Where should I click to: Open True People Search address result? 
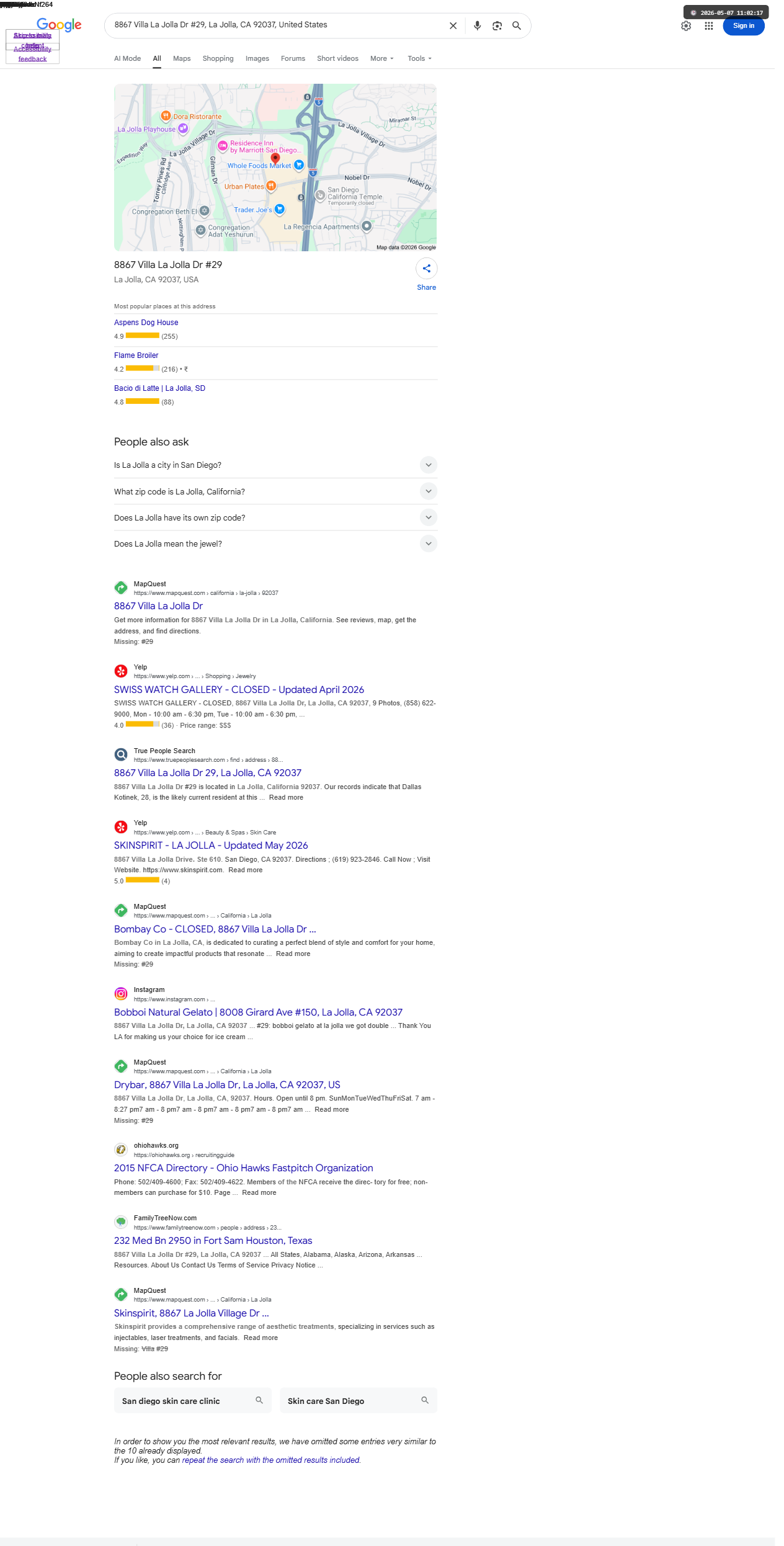pos(208,773)
